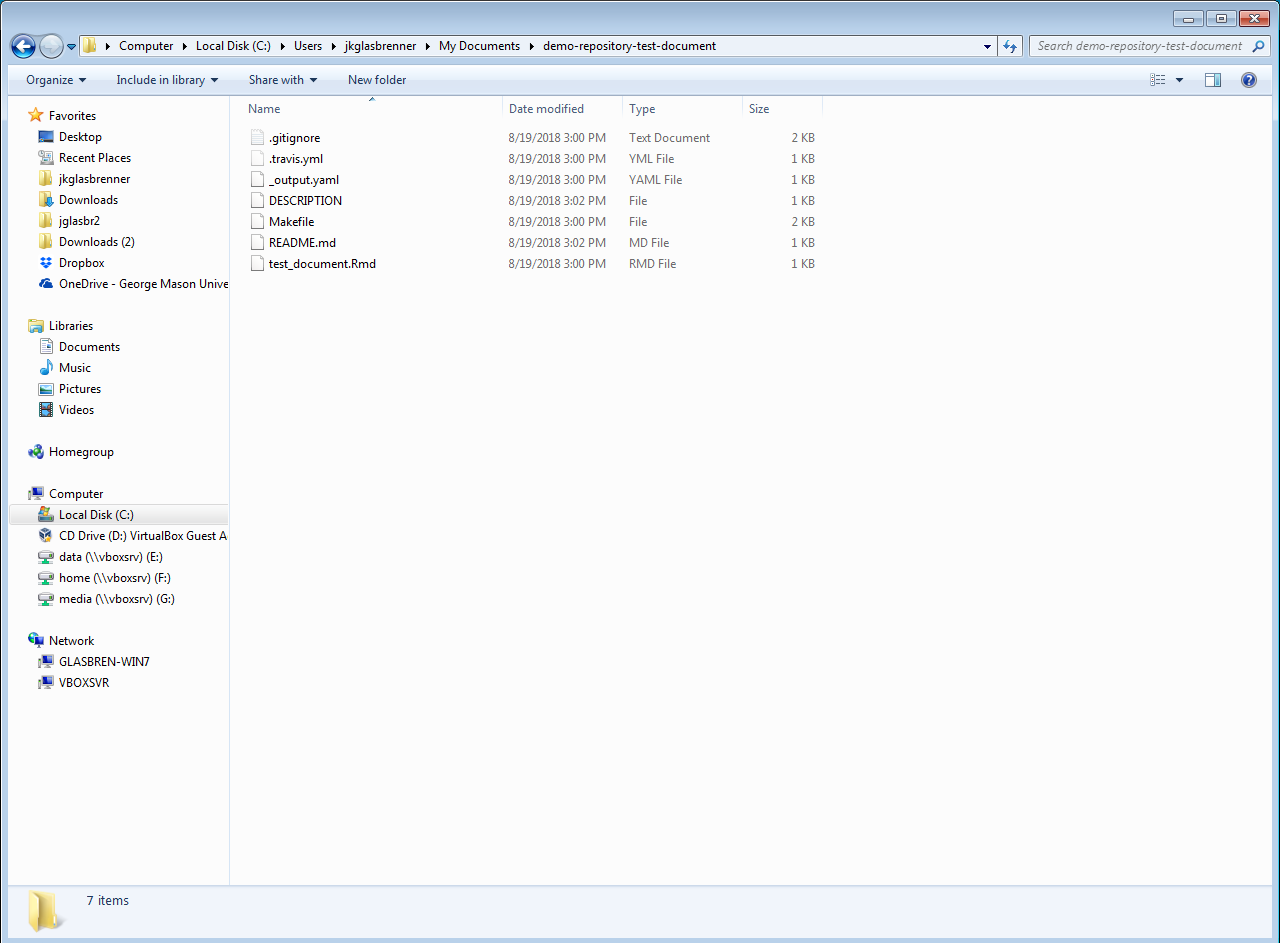Click the Users breadcrumb segment

point(308,46)
